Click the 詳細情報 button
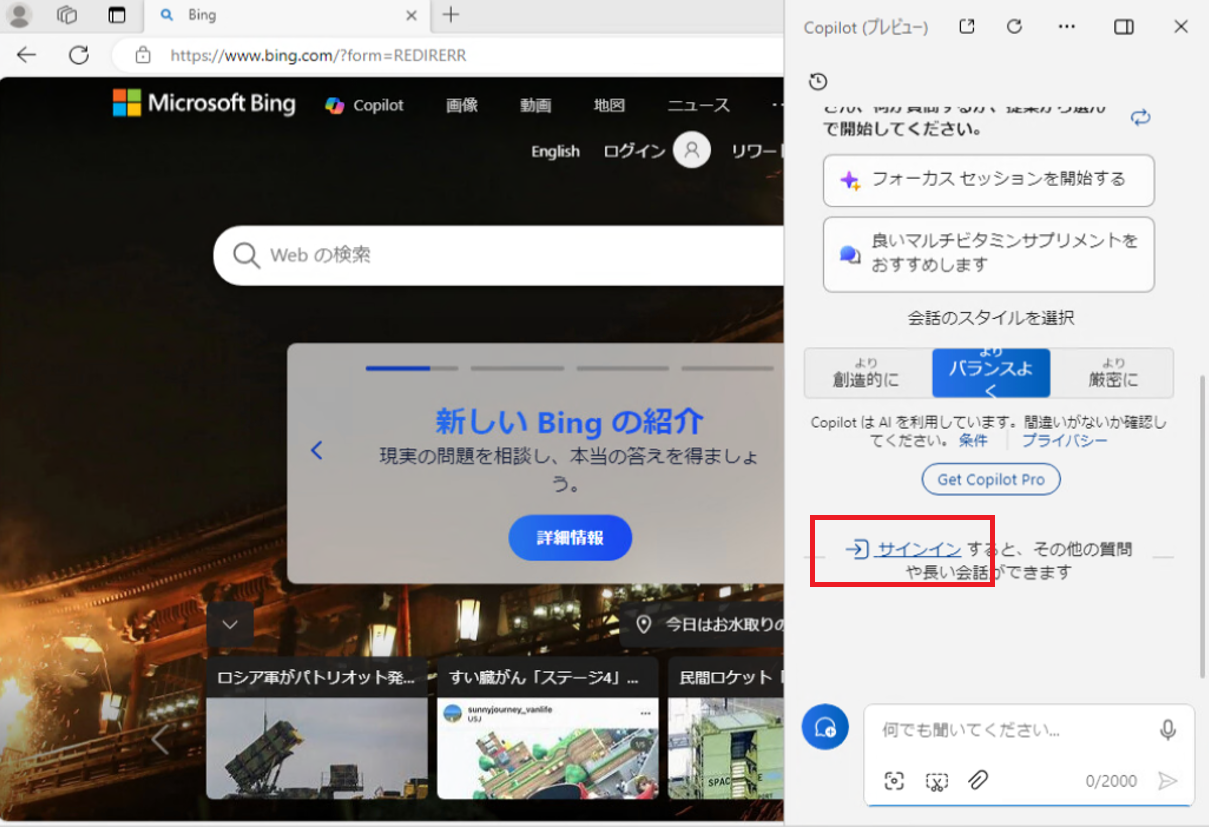 click(x=570, y=538)
